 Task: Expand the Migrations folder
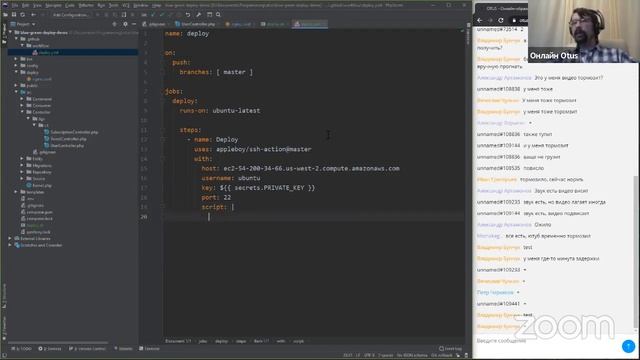[22, 165]
